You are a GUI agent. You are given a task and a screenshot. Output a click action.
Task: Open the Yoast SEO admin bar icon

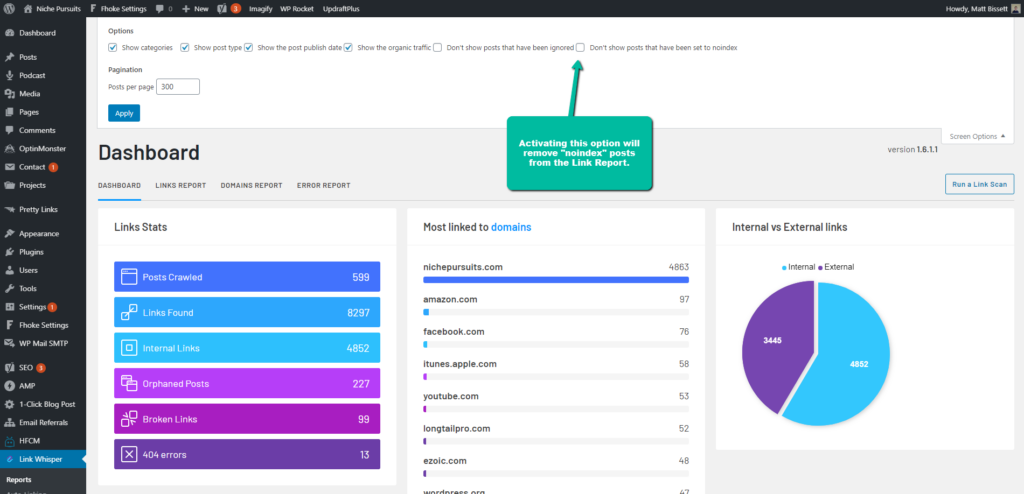223,9
